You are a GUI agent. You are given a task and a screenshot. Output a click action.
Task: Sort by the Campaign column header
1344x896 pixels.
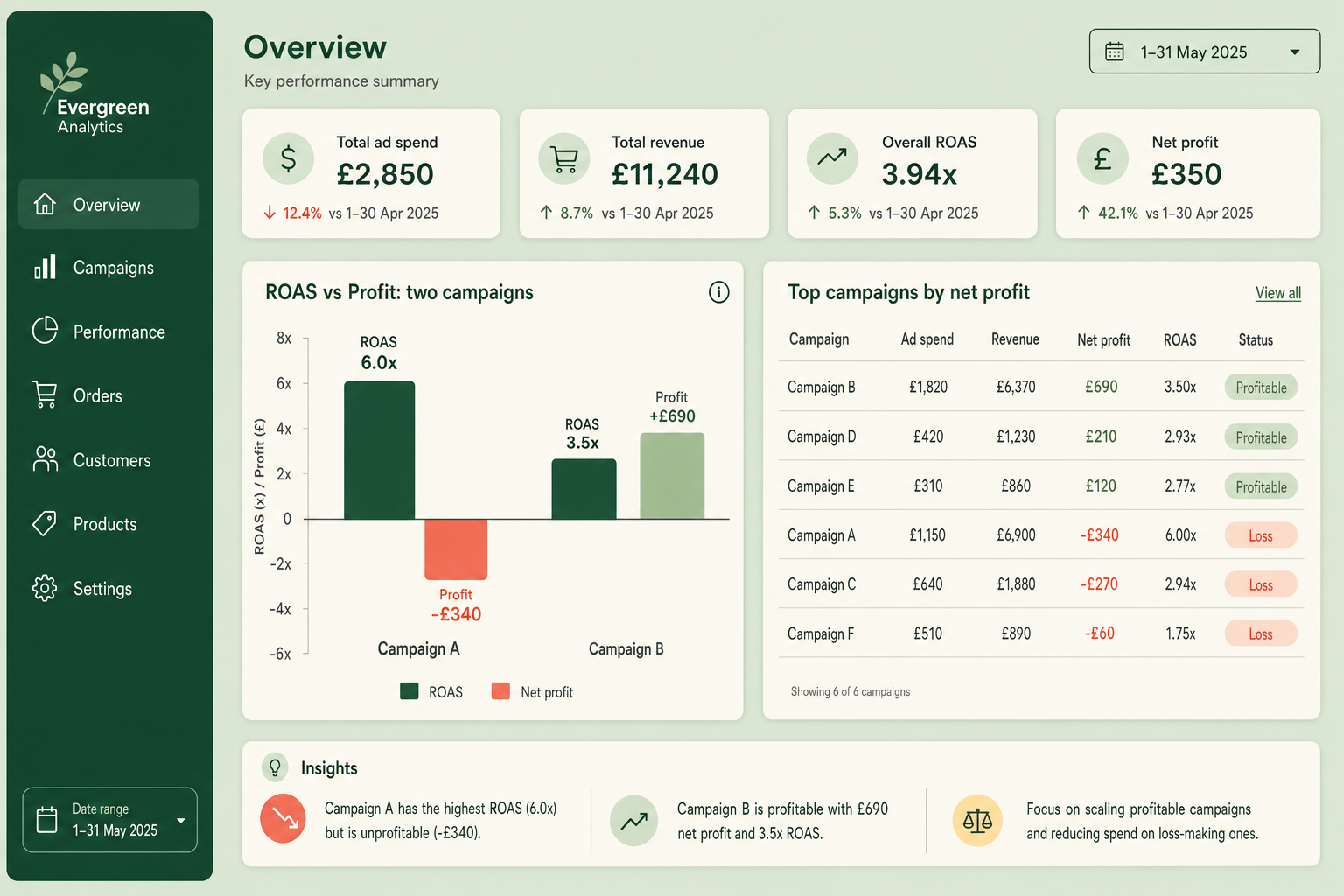pyautogui.click(x=819, y=339)
